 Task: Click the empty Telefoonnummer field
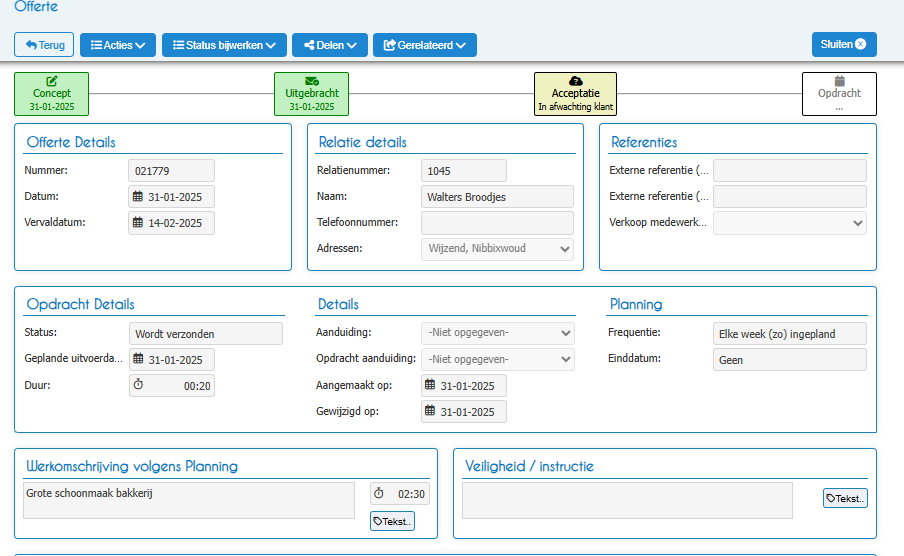497,223
